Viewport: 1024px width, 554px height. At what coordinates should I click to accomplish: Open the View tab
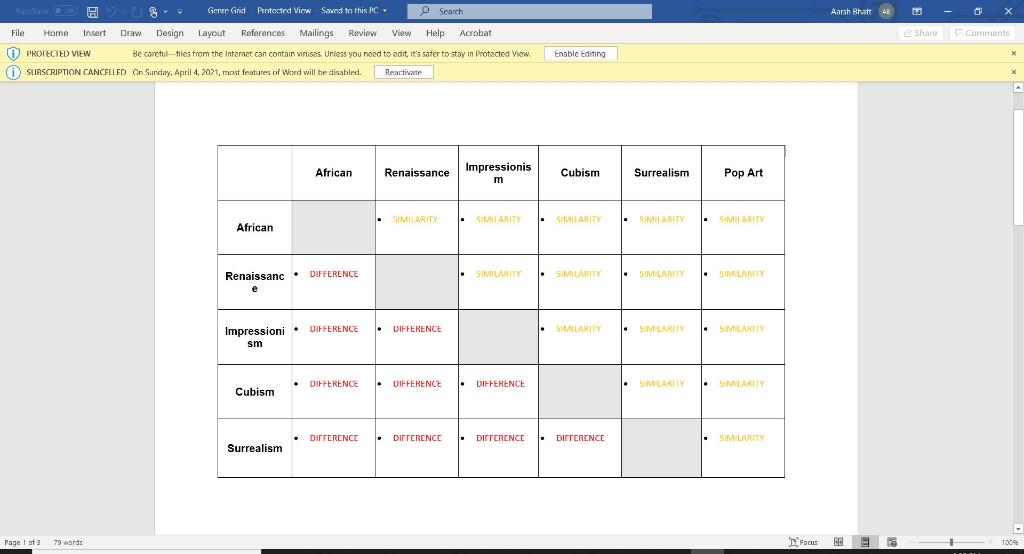click(402, 33)
